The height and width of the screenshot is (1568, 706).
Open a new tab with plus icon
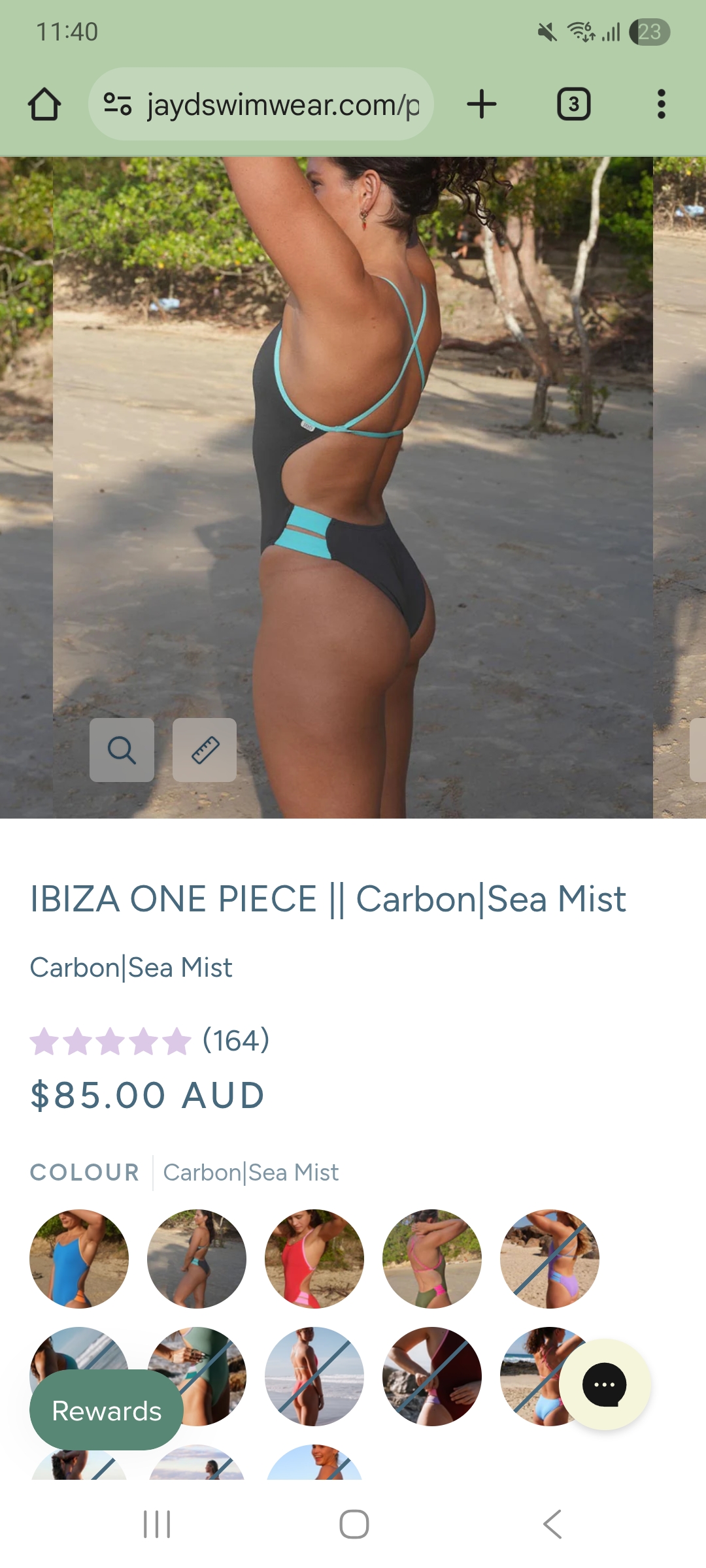pyautogui.click(x=482, y=105)
